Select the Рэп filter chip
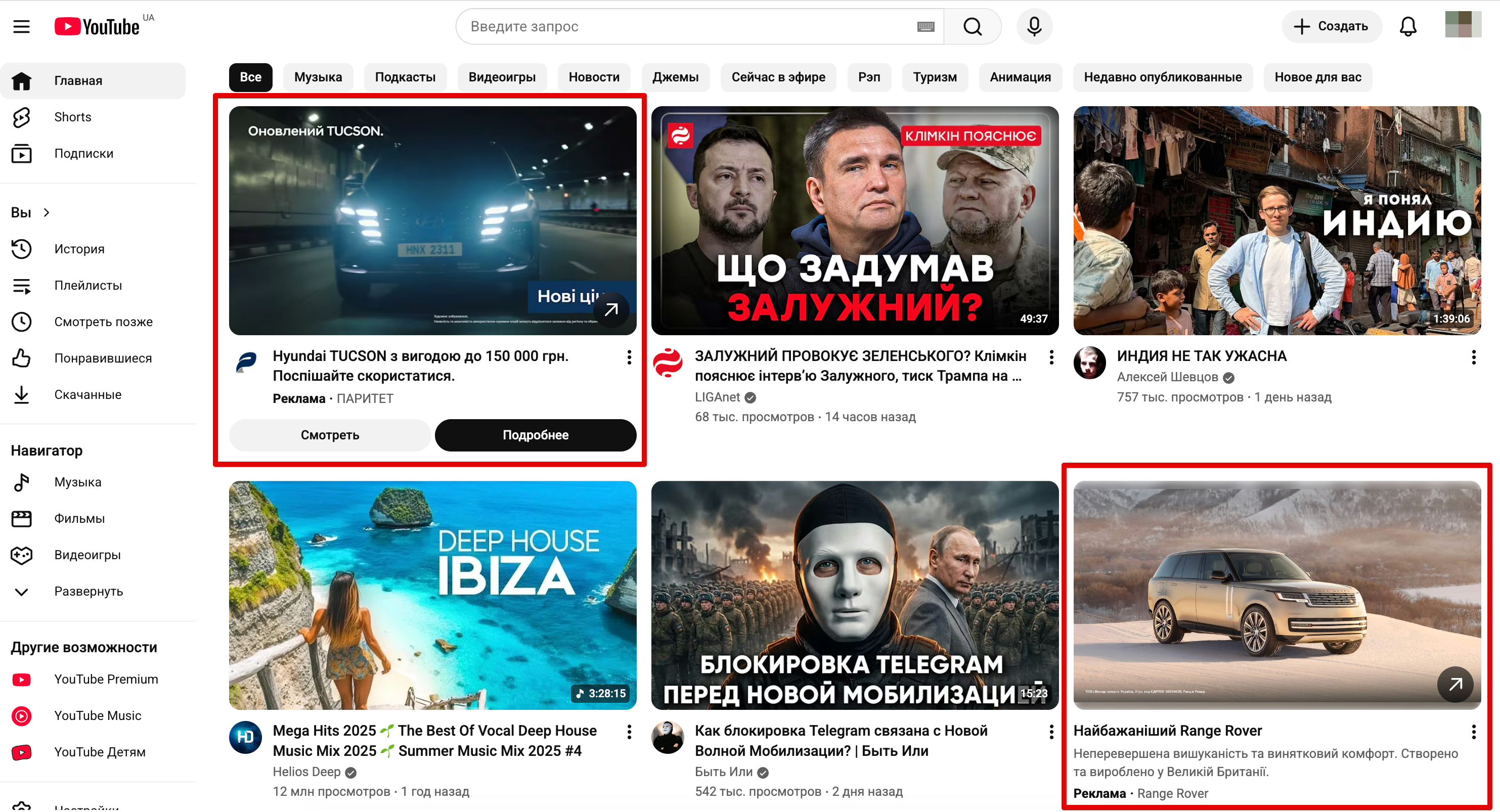Viewport: 1500px width, 812px height. coord(869,77)
